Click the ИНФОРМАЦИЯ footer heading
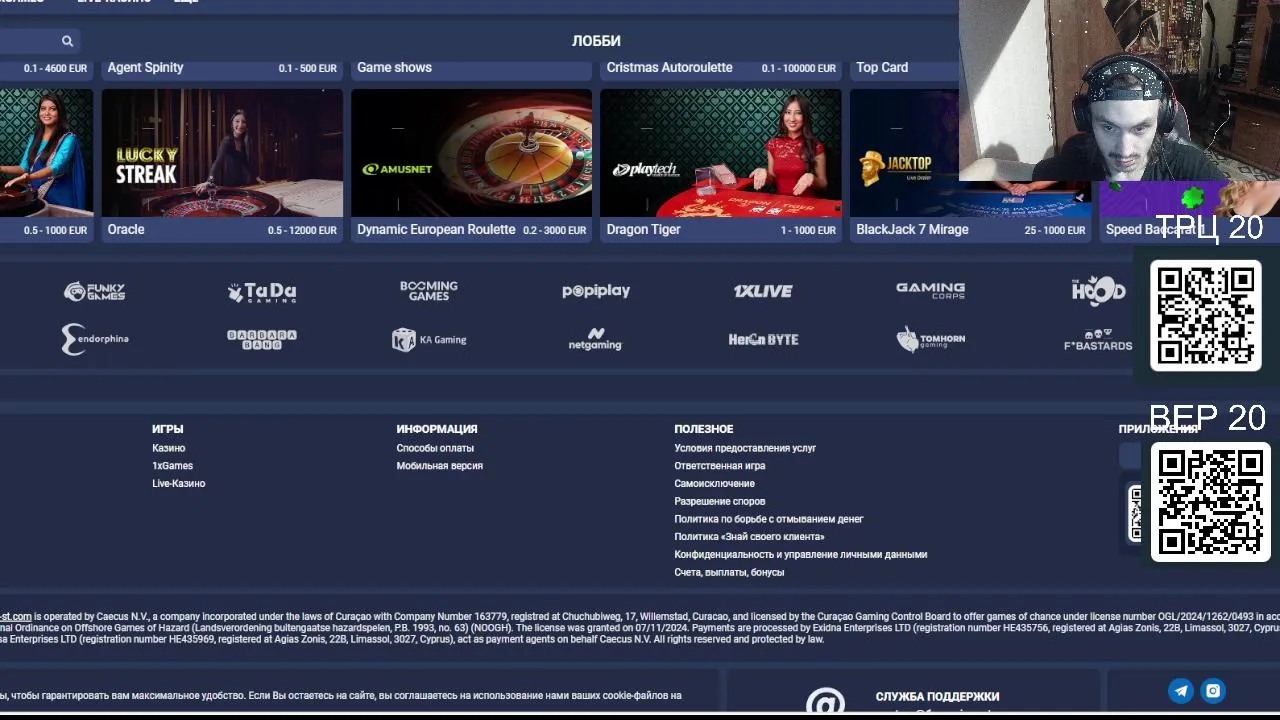 437,429
